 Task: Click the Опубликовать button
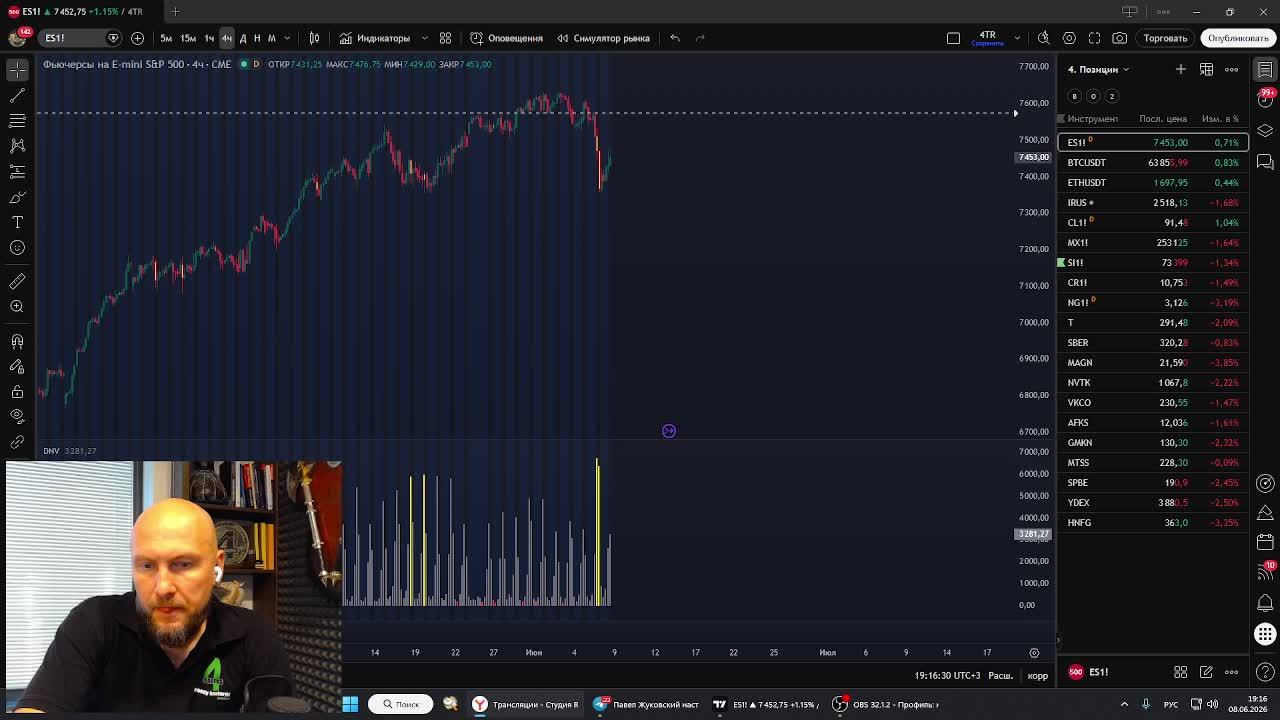(x=1238, y=38)
